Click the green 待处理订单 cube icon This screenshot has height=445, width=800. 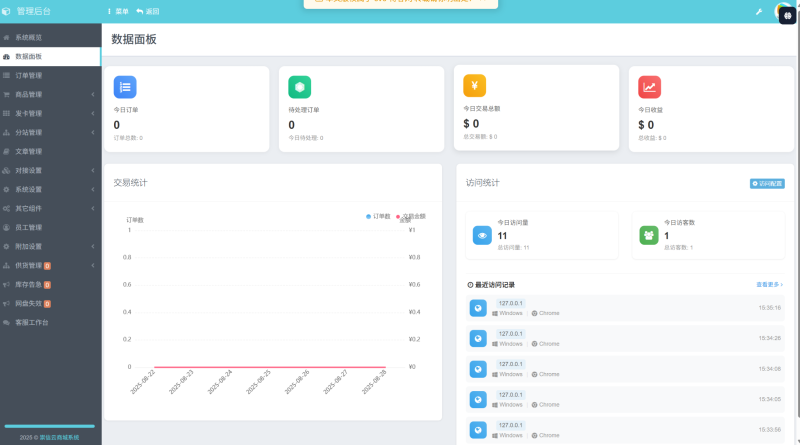300,87
